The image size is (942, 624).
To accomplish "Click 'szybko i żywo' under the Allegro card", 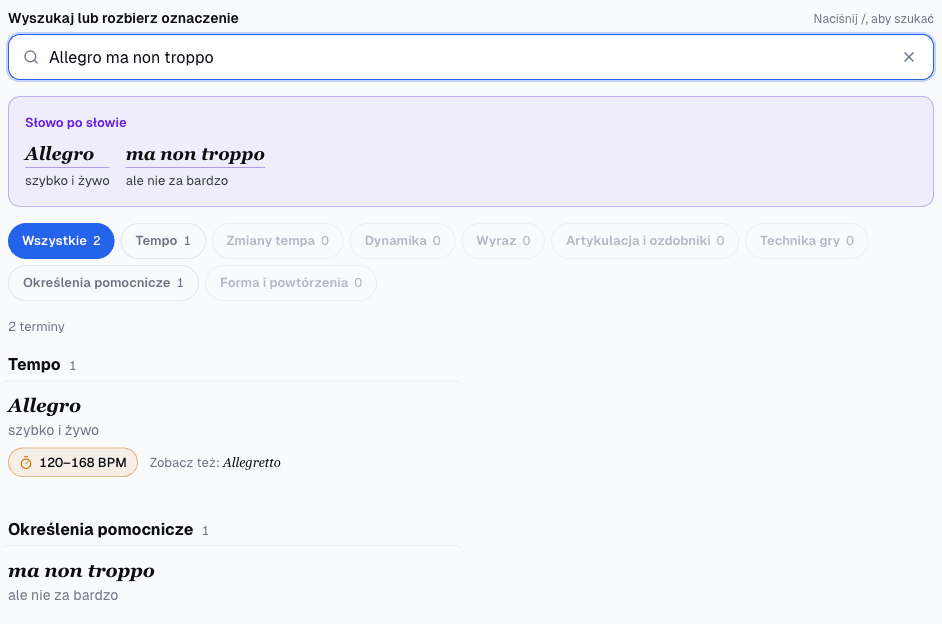I will tap(53, 430).
